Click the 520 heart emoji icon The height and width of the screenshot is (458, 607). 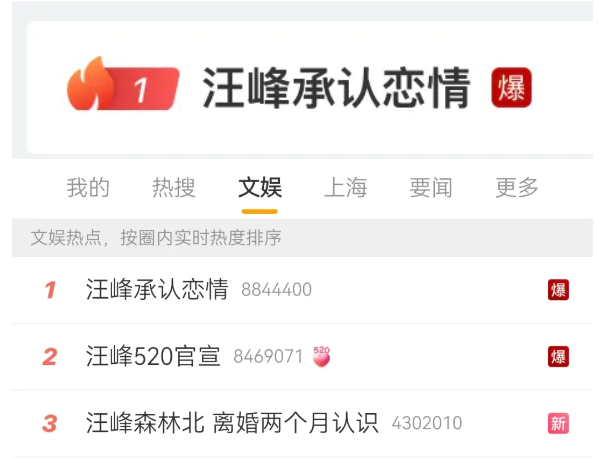[322, 356]
